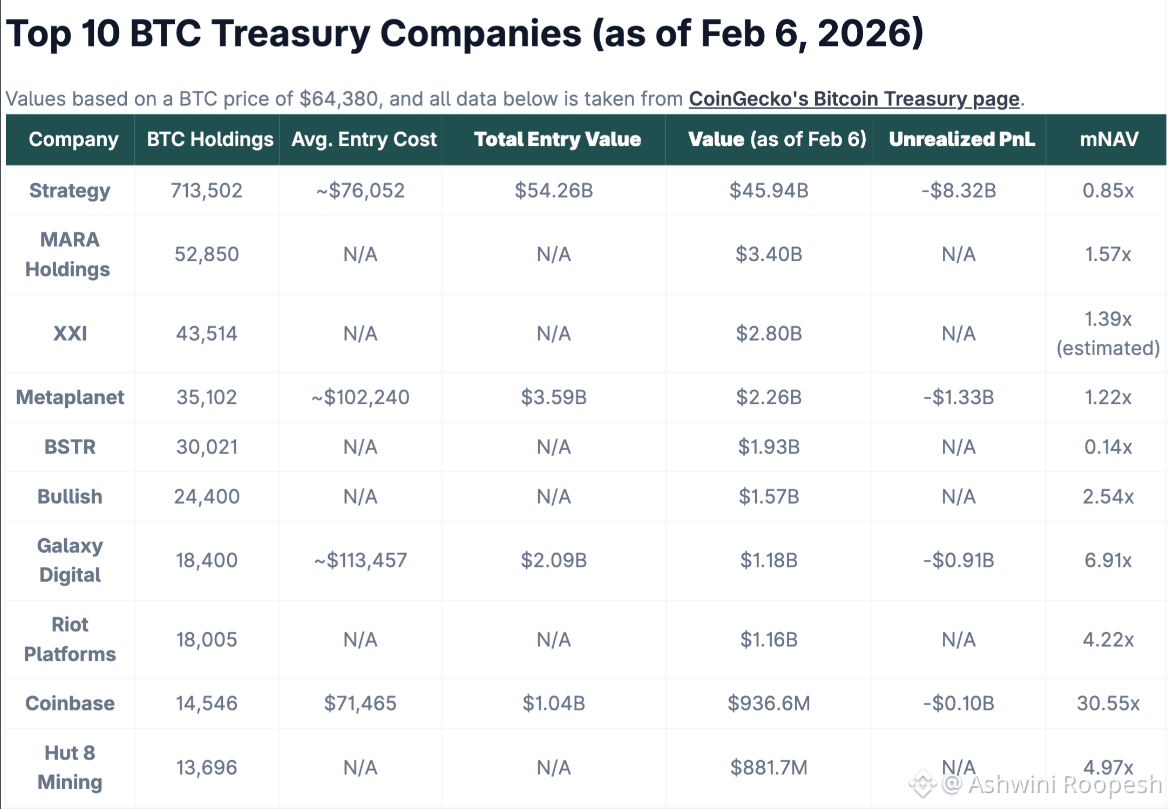Viewport: 1170px width, 809px height.
Task: Click the Value (as of Feb 6) header
Action: click(777, 140)
